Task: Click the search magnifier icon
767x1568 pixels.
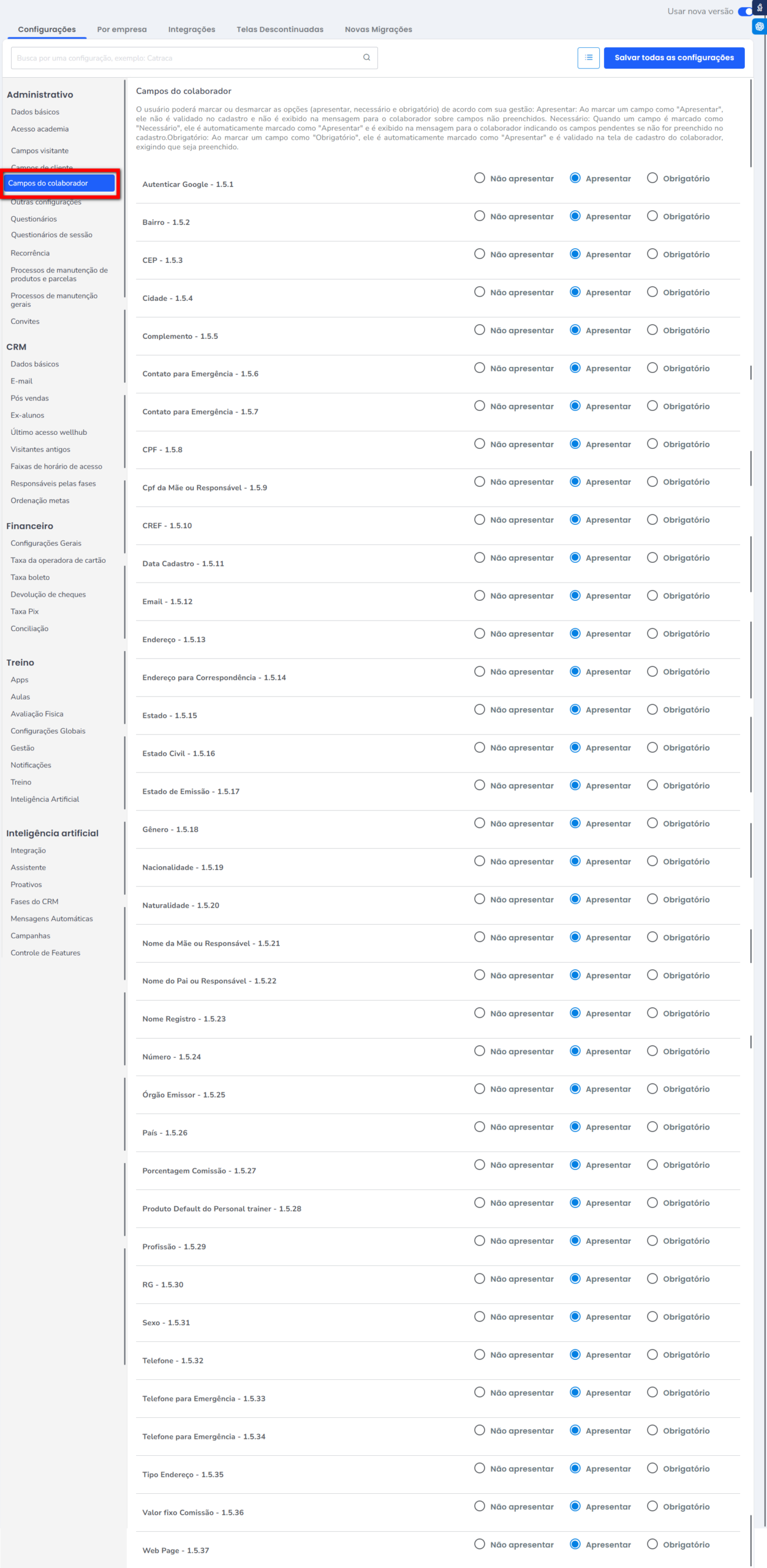Action: pos(366,58)
